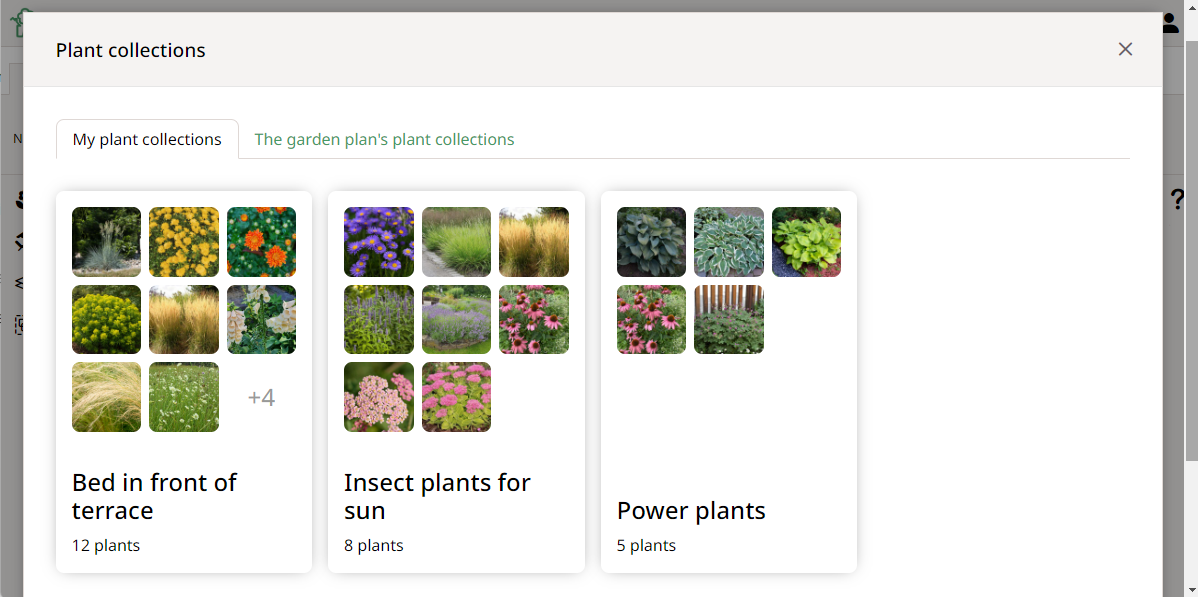Image resolution: width=1198 pixels, height=597 pixels.
Task: Select light pink yarrow thumbnail in Insect plants
Action: pyautogui.click(x=378, y=397)
